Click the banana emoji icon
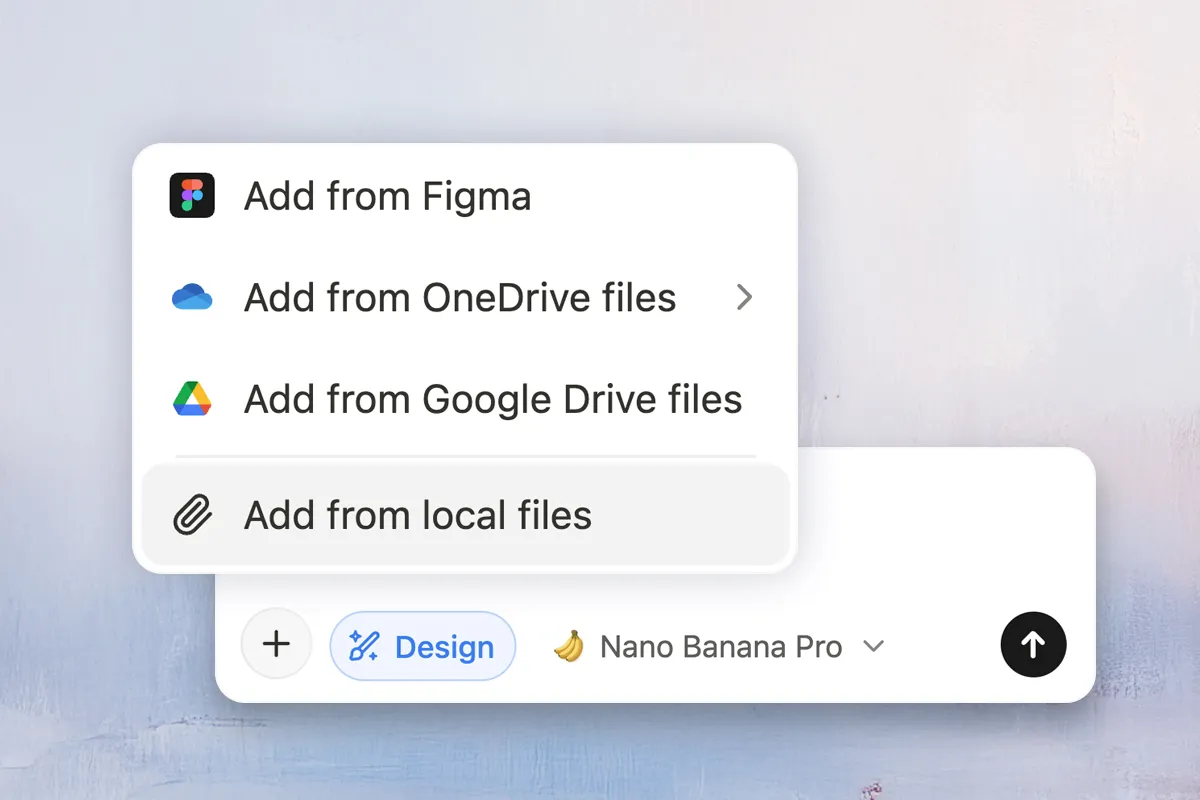 [569, 647]
